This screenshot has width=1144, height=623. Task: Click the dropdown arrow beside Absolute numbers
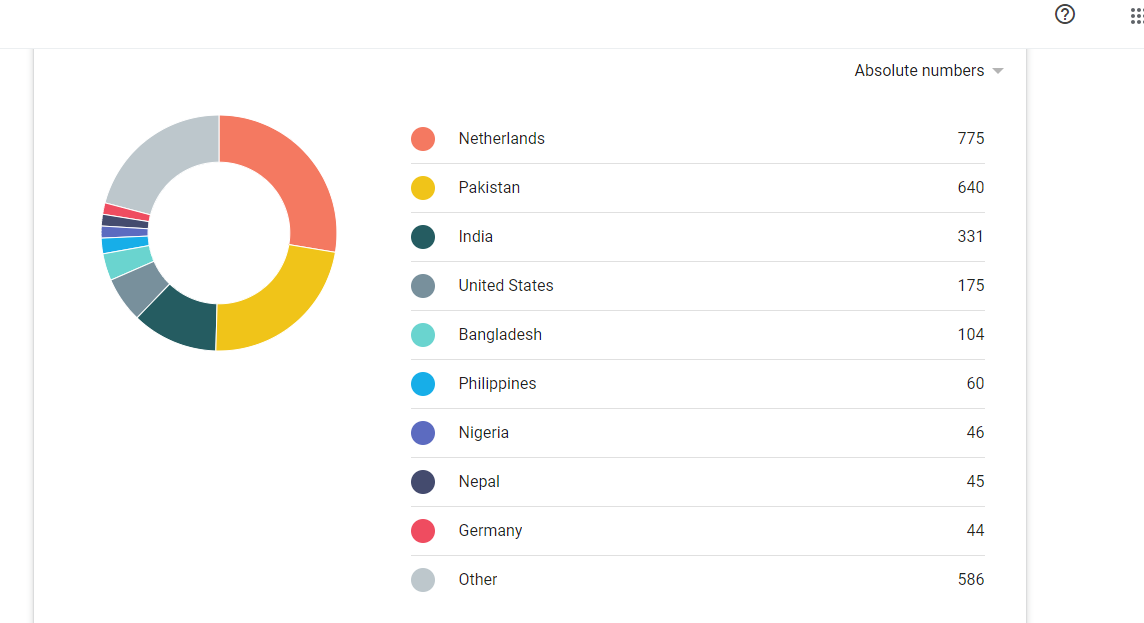click(x=998, y=71)
